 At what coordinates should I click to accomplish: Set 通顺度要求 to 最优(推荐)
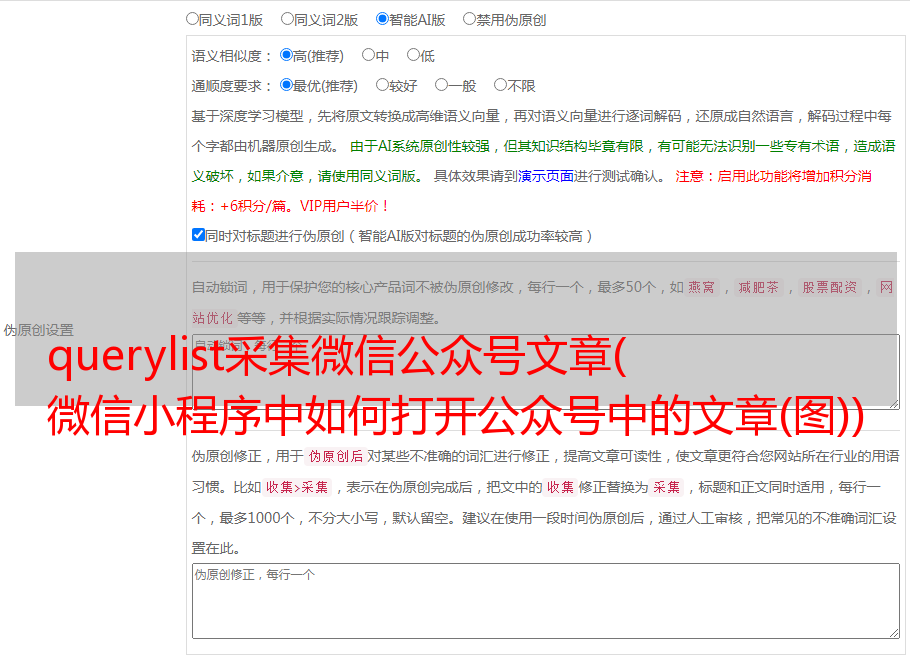point(286,85)
